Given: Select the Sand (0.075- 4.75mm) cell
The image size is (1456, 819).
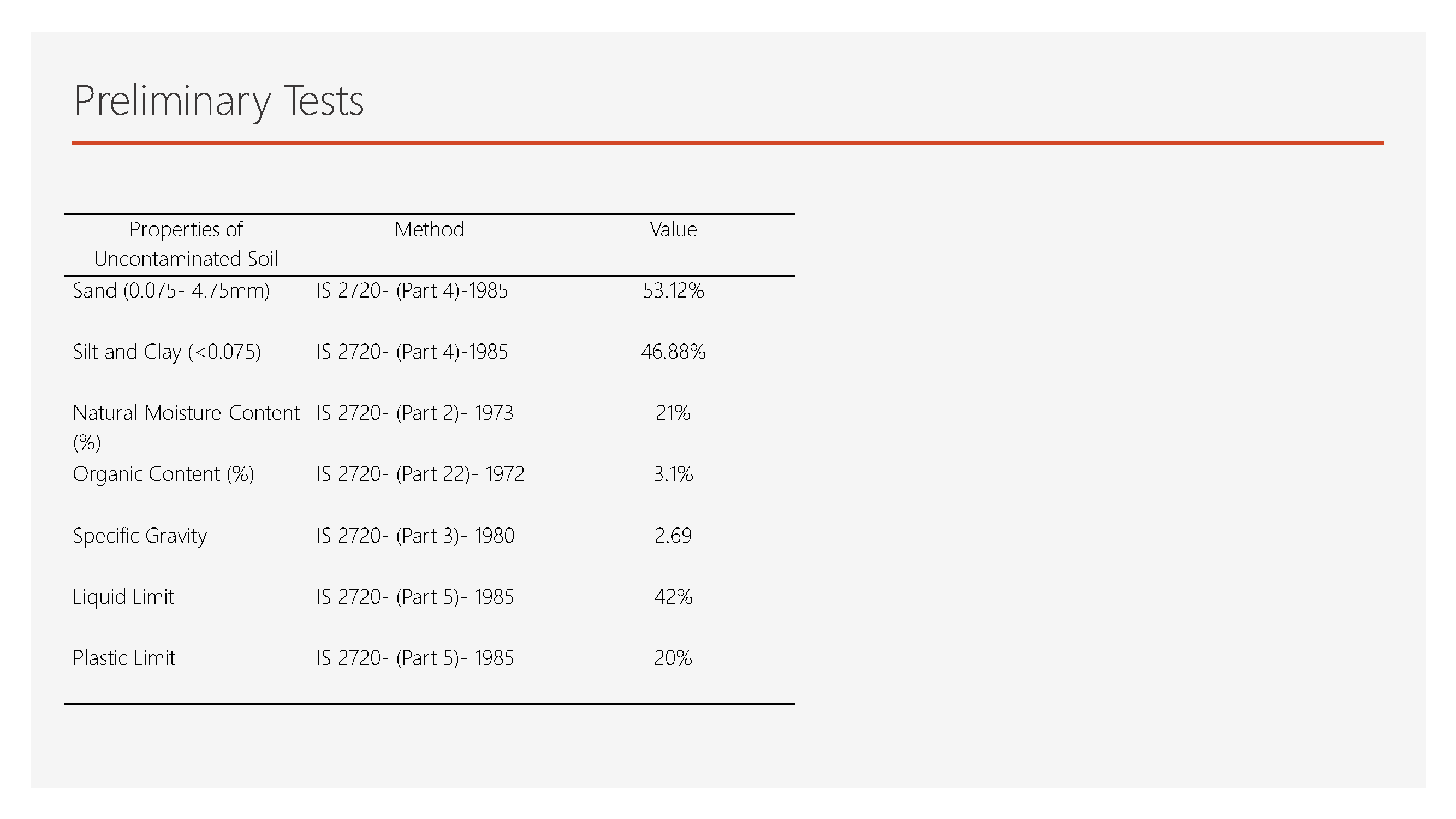Looking at the screenshot, I should pos(171,291).
